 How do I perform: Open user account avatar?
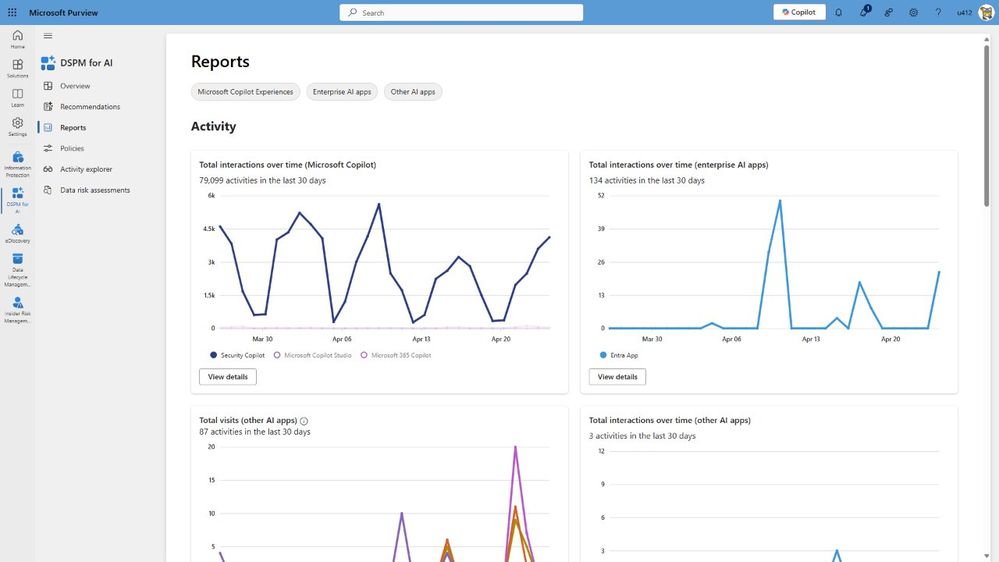(986, 12)
